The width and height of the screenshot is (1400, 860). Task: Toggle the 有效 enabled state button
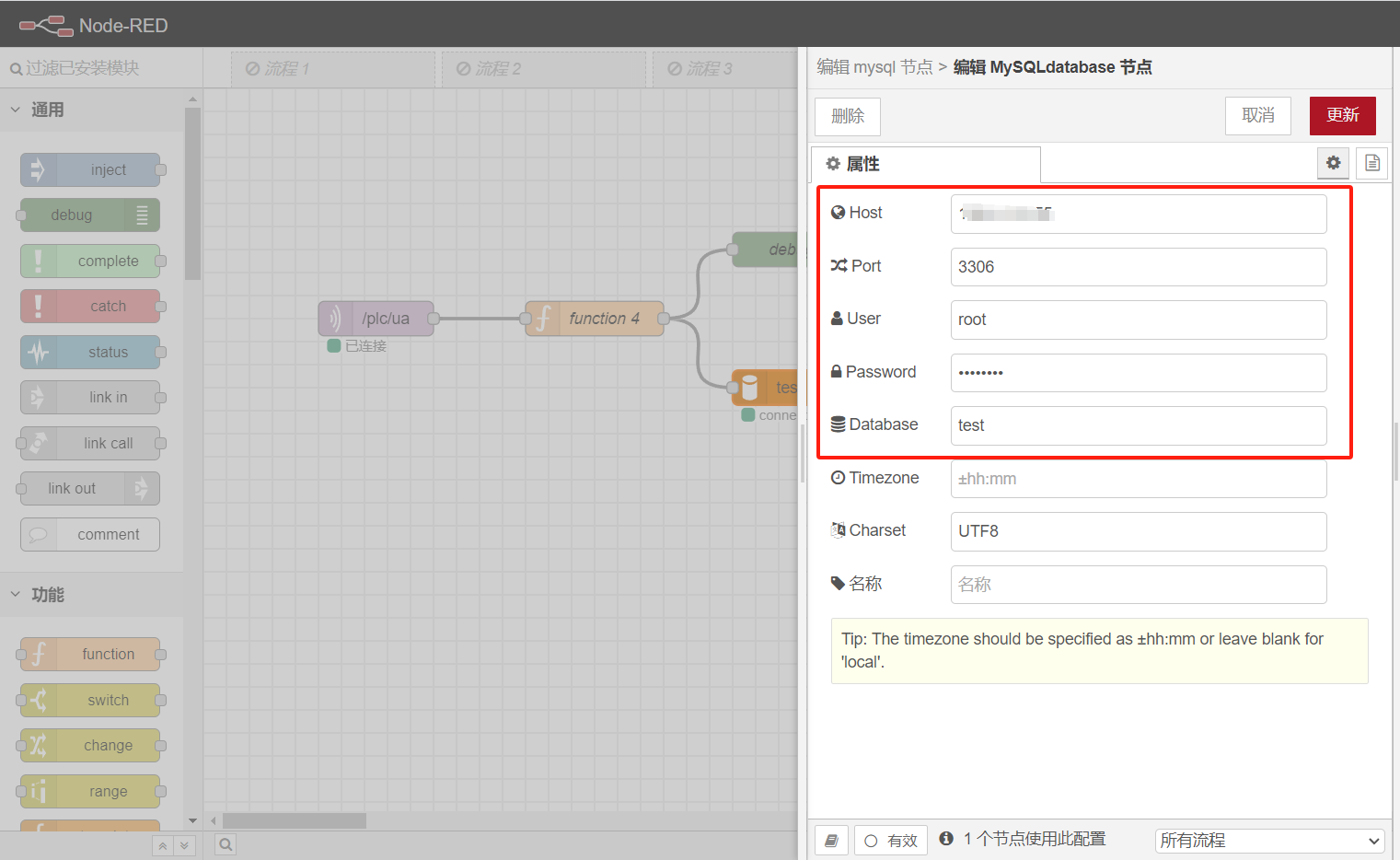890,841
